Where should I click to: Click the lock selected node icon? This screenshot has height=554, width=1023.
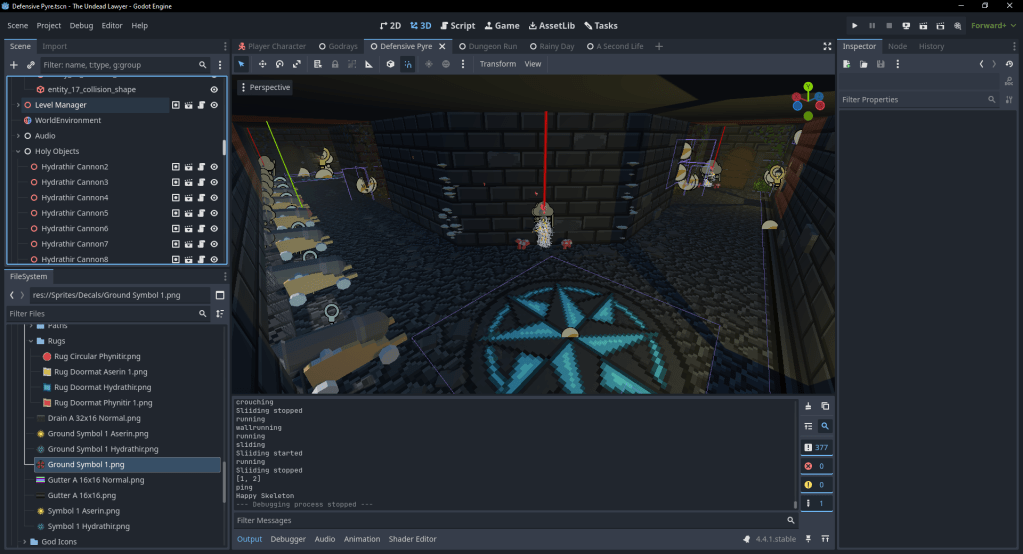point(334,64)
